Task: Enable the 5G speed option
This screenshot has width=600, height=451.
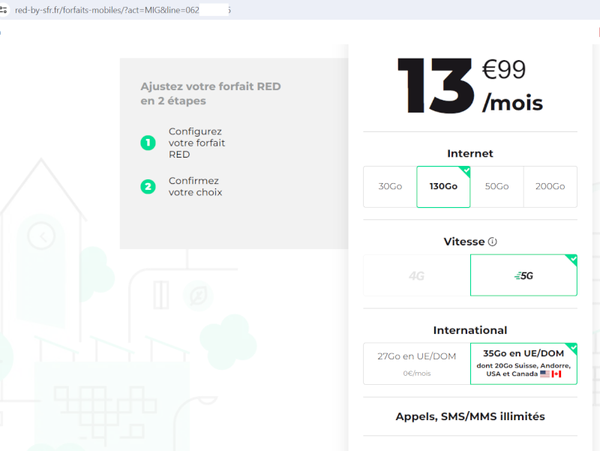Action: click(x=523, y=276)
